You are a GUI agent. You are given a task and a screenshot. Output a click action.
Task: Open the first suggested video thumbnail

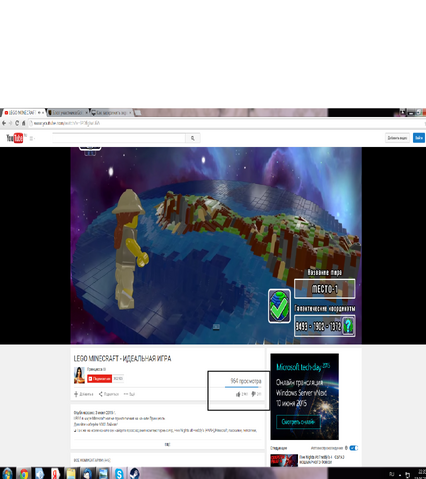pyautogui.click(x=284, y=460)
